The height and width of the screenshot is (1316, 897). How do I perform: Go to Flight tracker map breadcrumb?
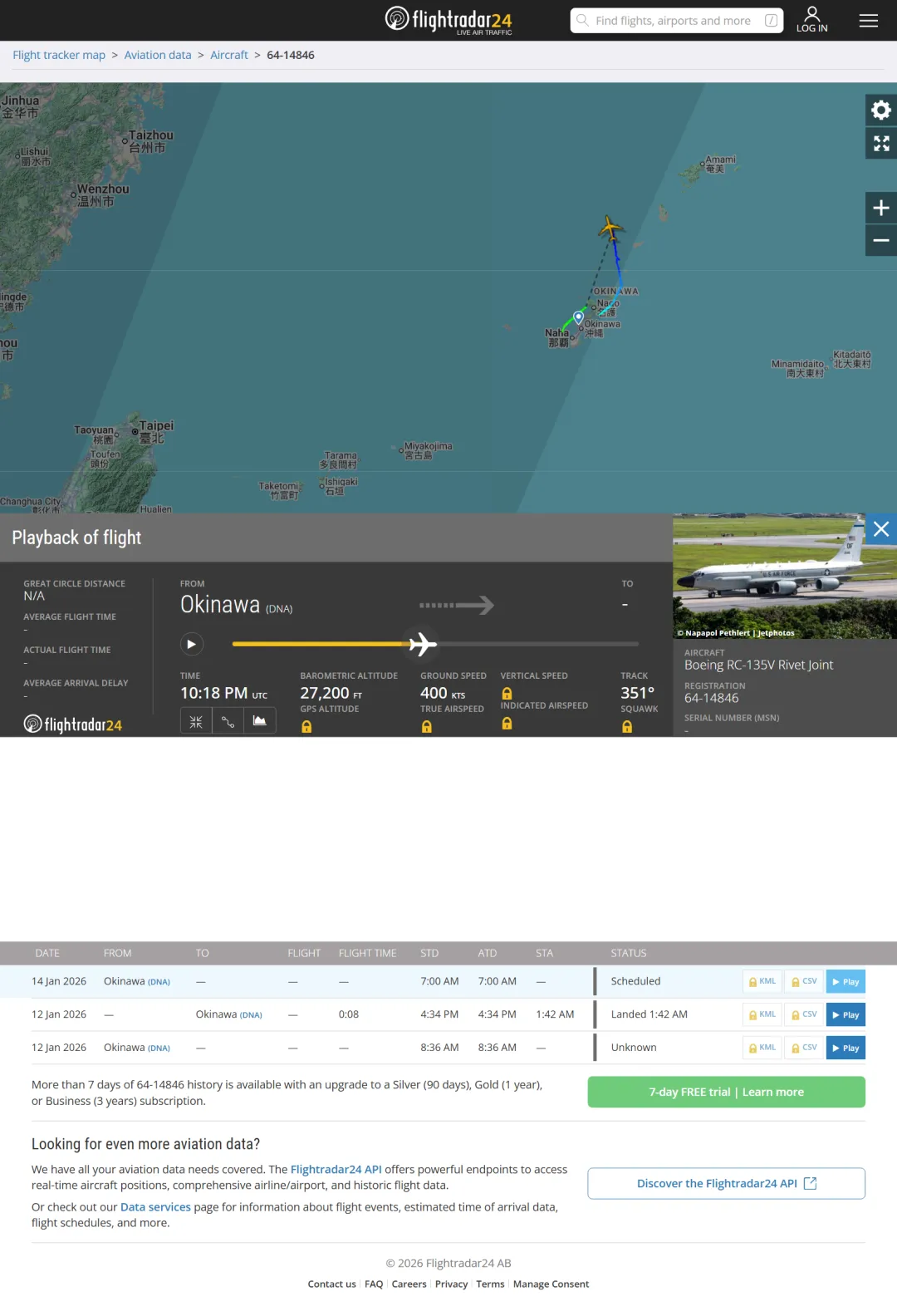point(59,55)
